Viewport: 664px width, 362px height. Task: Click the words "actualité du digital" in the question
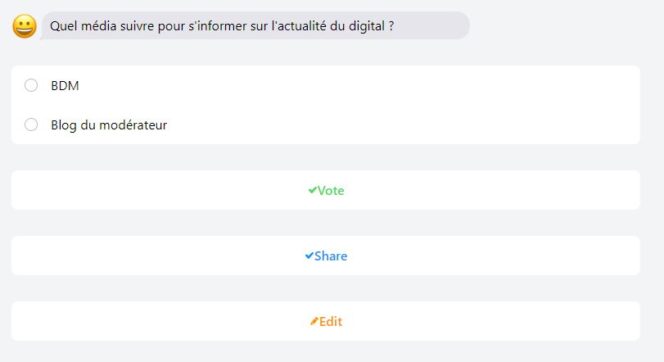coord(327,26)
